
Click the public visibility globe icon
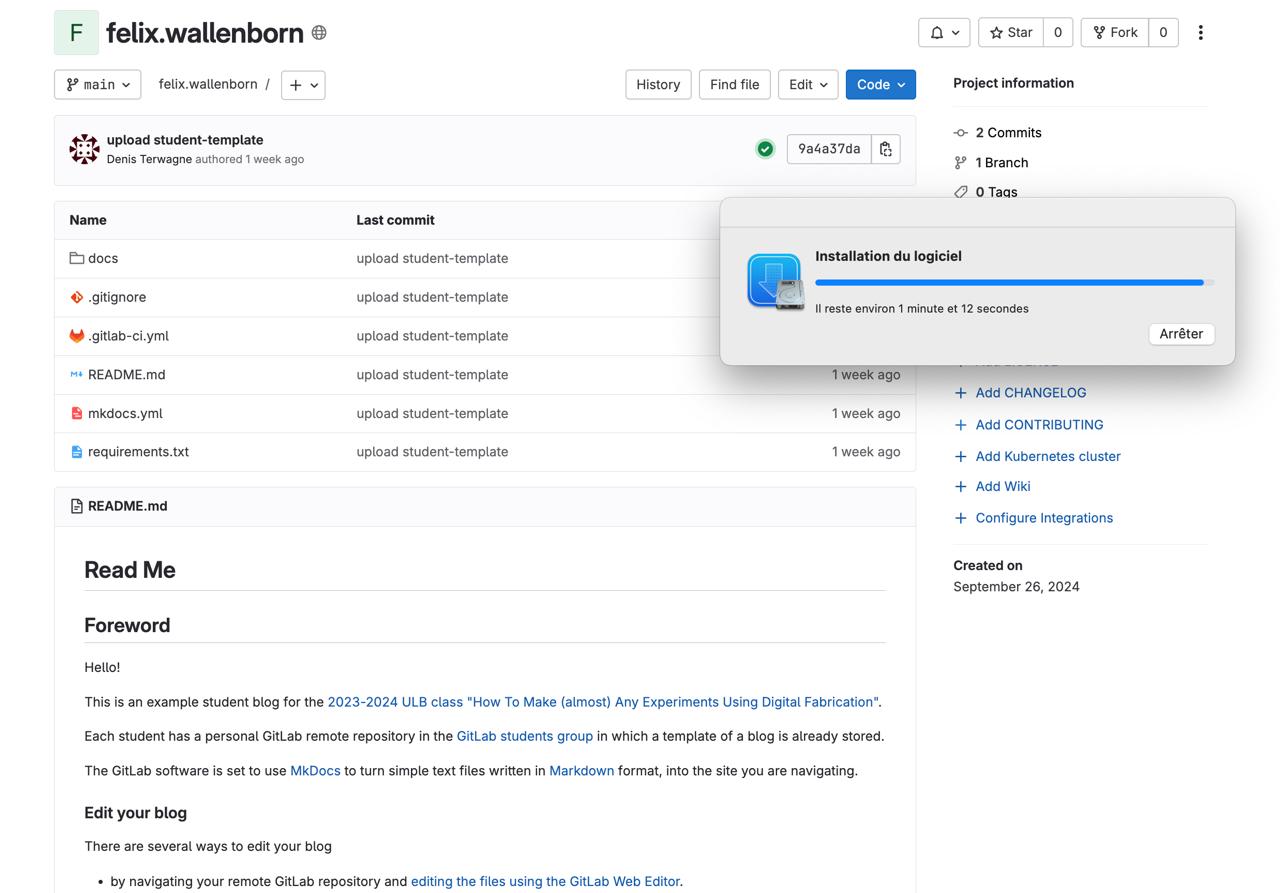[x=319, y=33]
